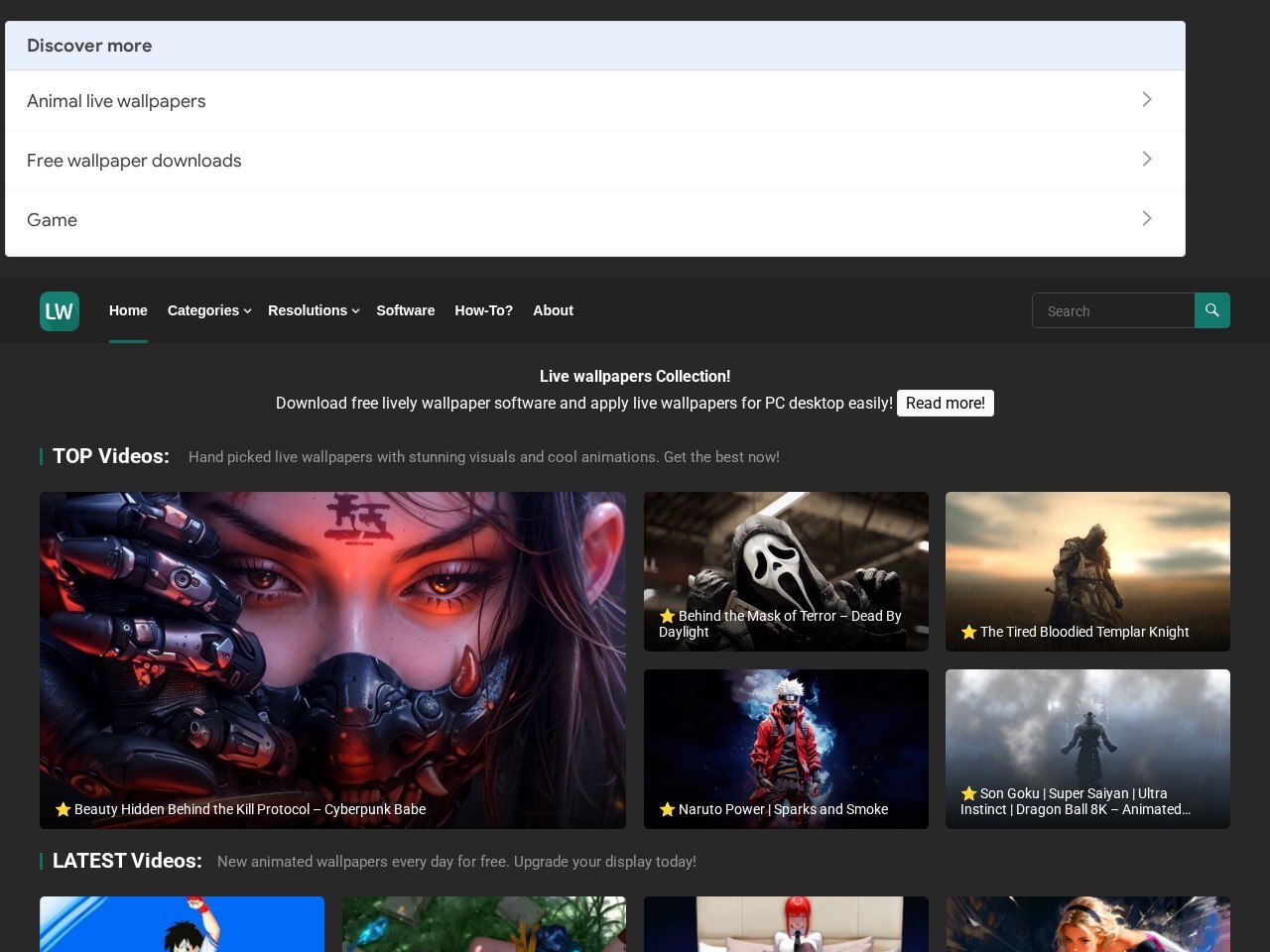Viewport: 1270px width, 952px height.
Task: Click the LW site logo
Action: point(60,311)
